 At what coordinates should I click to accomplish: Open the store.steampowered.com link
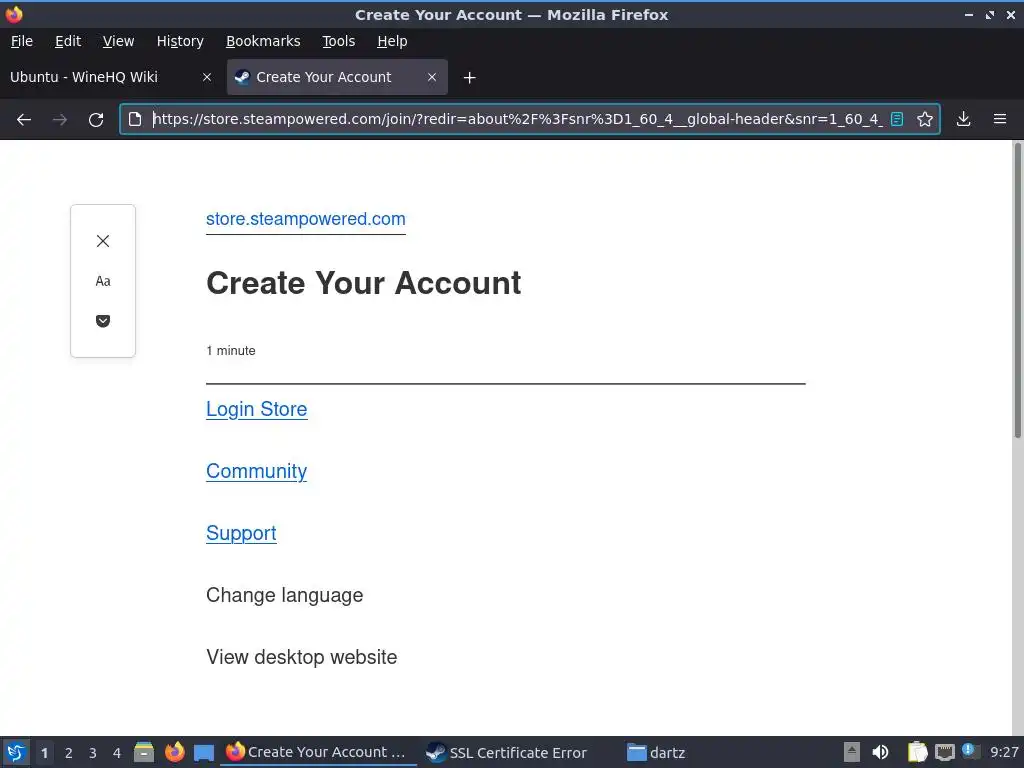(x=306, y=219)
